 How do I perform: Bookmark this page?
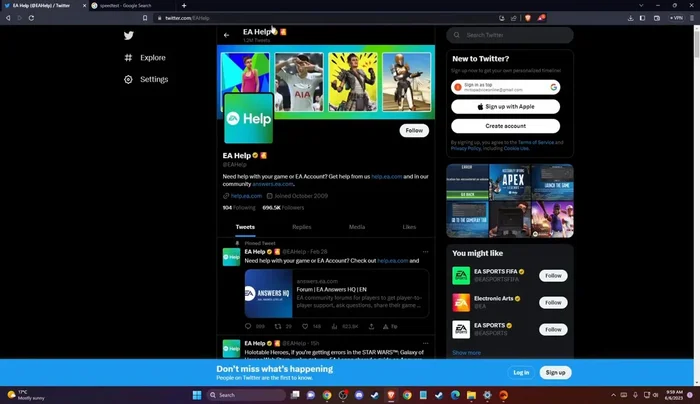tap(145, 18)
